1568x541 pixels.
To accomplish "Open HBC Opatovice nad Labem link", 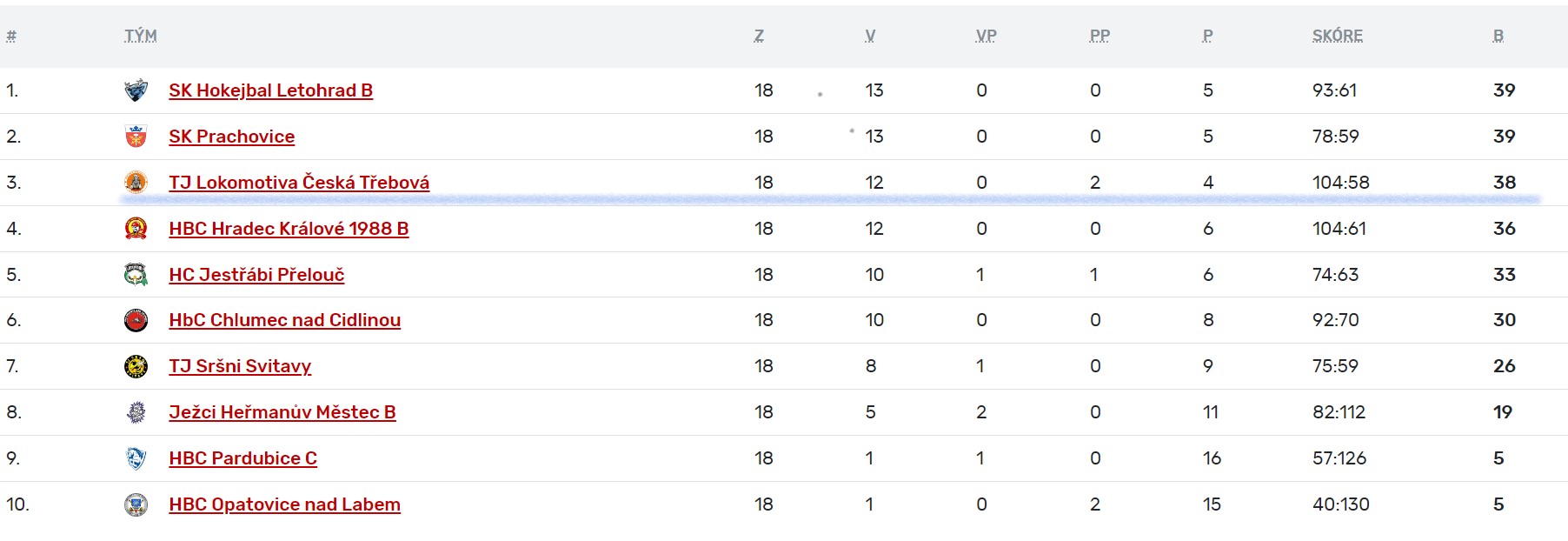I will tap(285, 504).
